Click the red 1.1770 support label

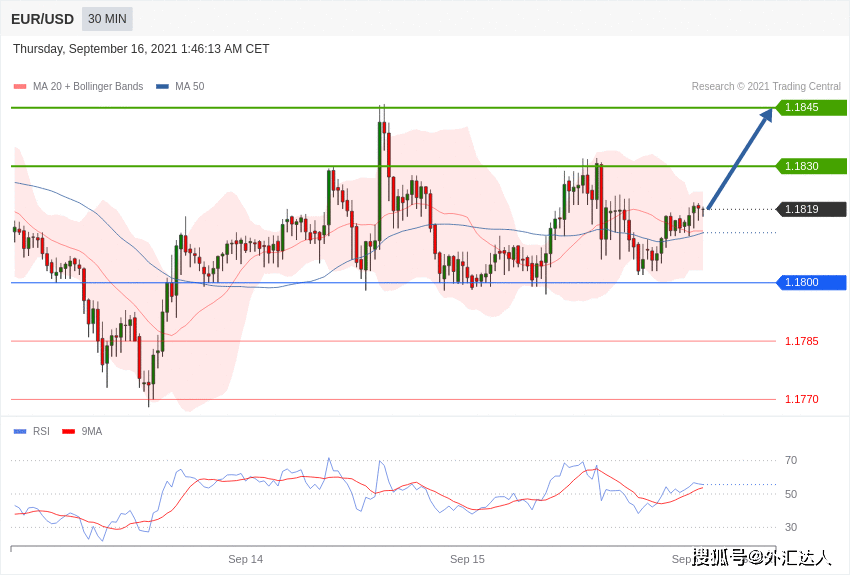tap(801, 399)
